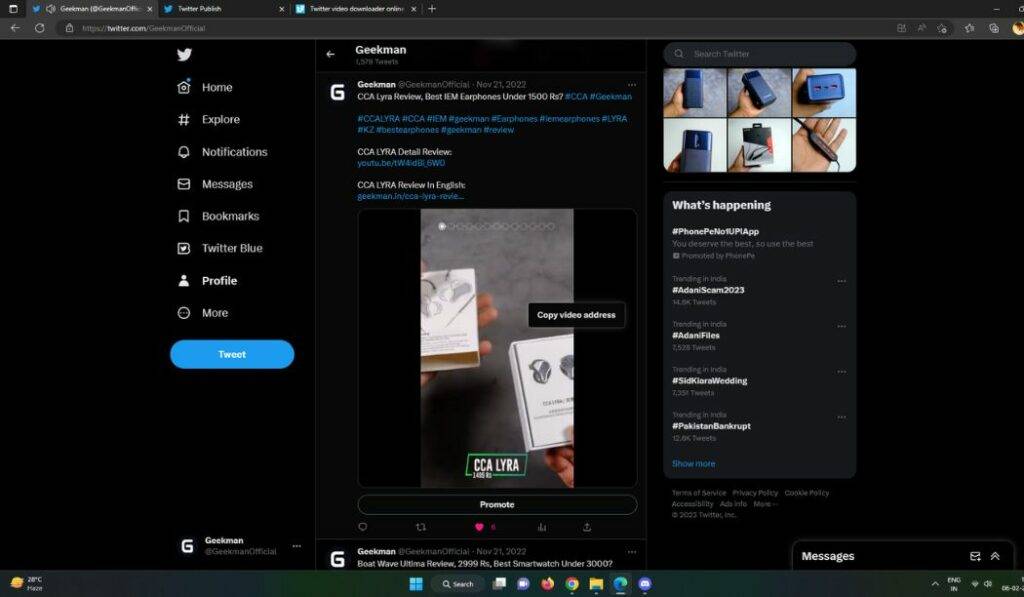Click the Promote button under the video
This screenshot has height=597, width=1024.
click(x=497, y=504)
